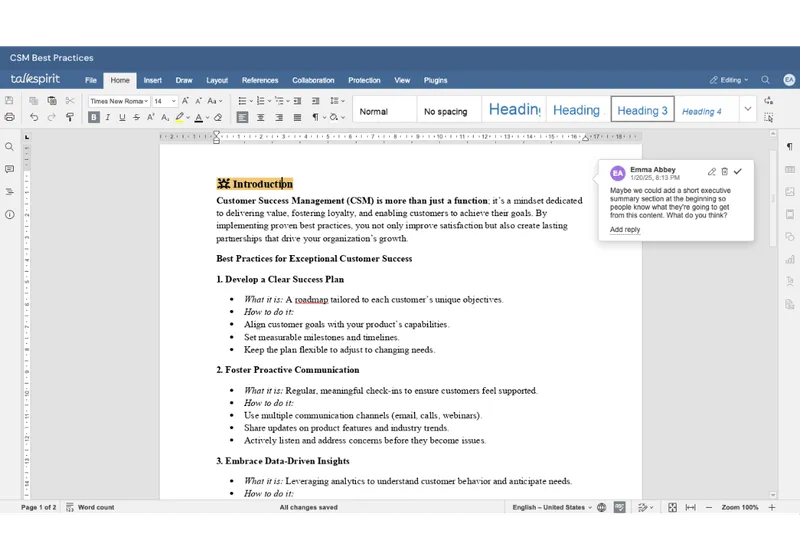The height and width of the screenshot is (560, 800).
Task: Open image settings in right sidebar
Action: coord(789,192)
